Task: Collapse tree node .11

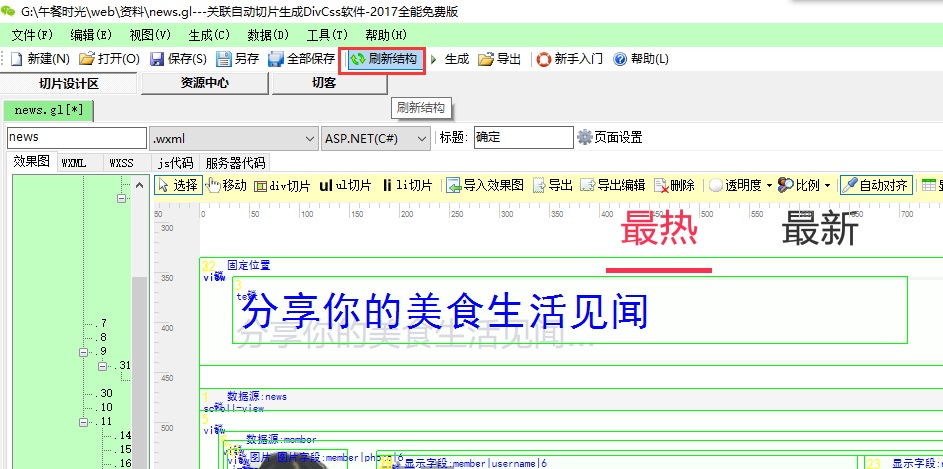Action: pyautogui.click(x=84, y=421)
